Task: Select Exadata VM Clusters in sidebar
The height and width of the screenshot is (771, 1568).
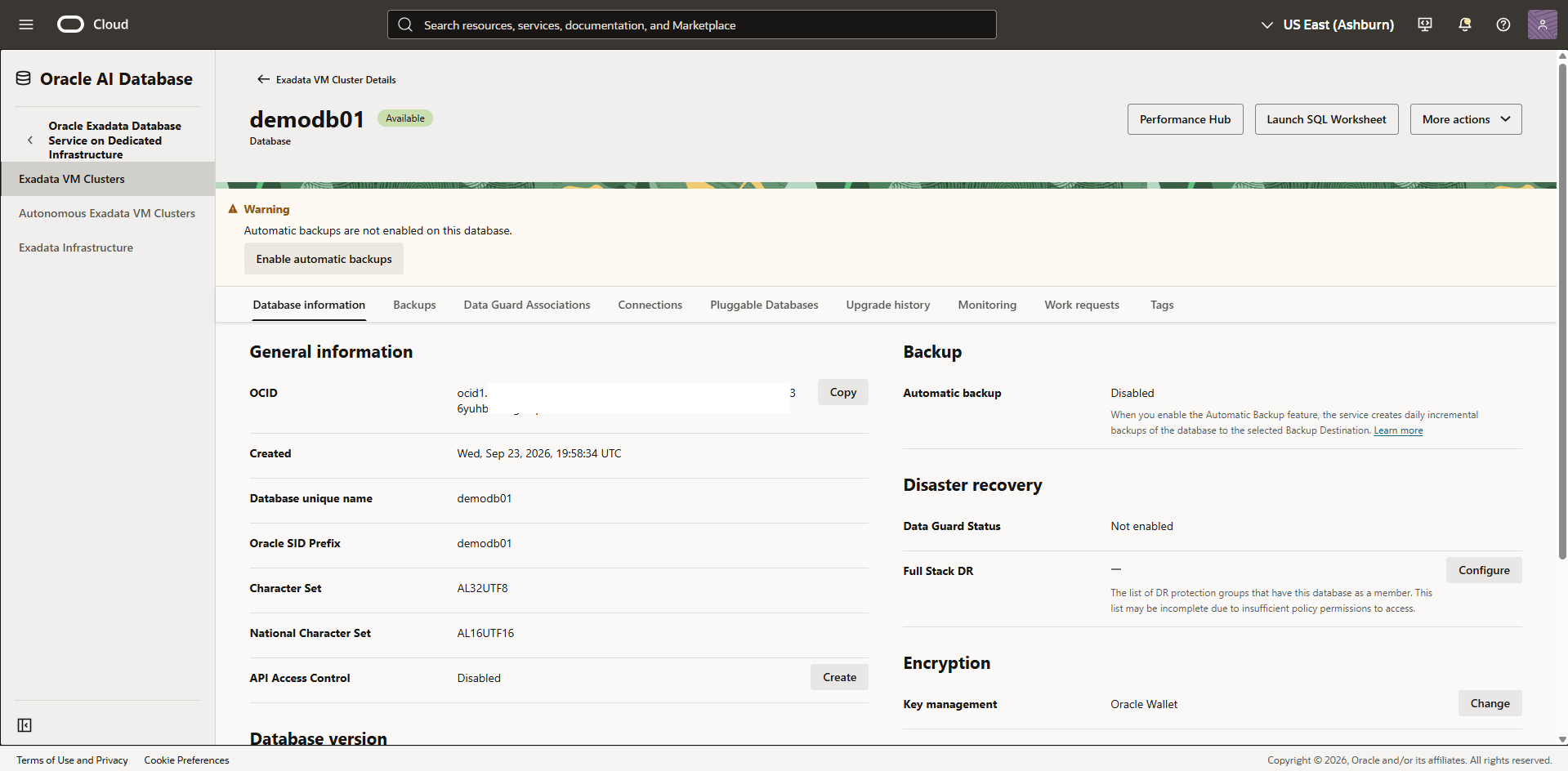Action: click(x=108, y=179)
